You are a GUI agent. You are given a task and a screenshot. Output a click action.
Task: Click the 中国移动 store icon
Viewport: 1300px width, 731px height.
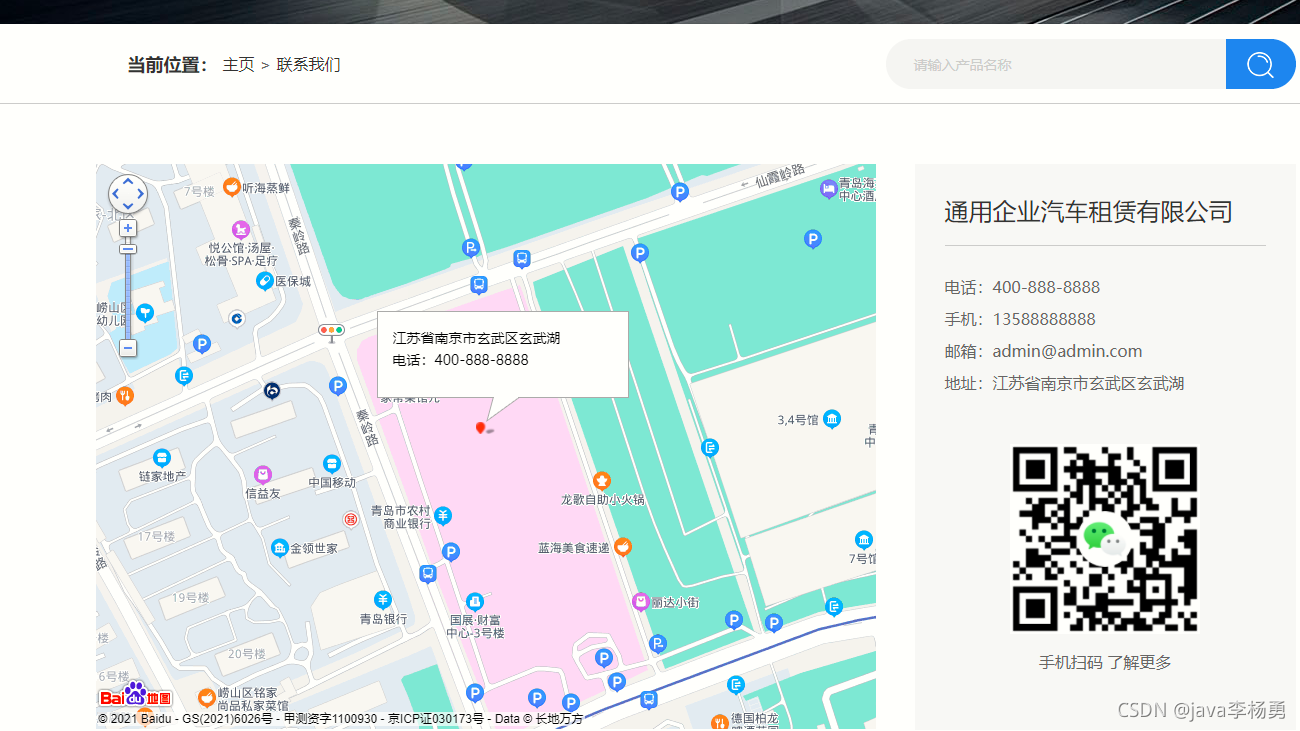(332, 464)
